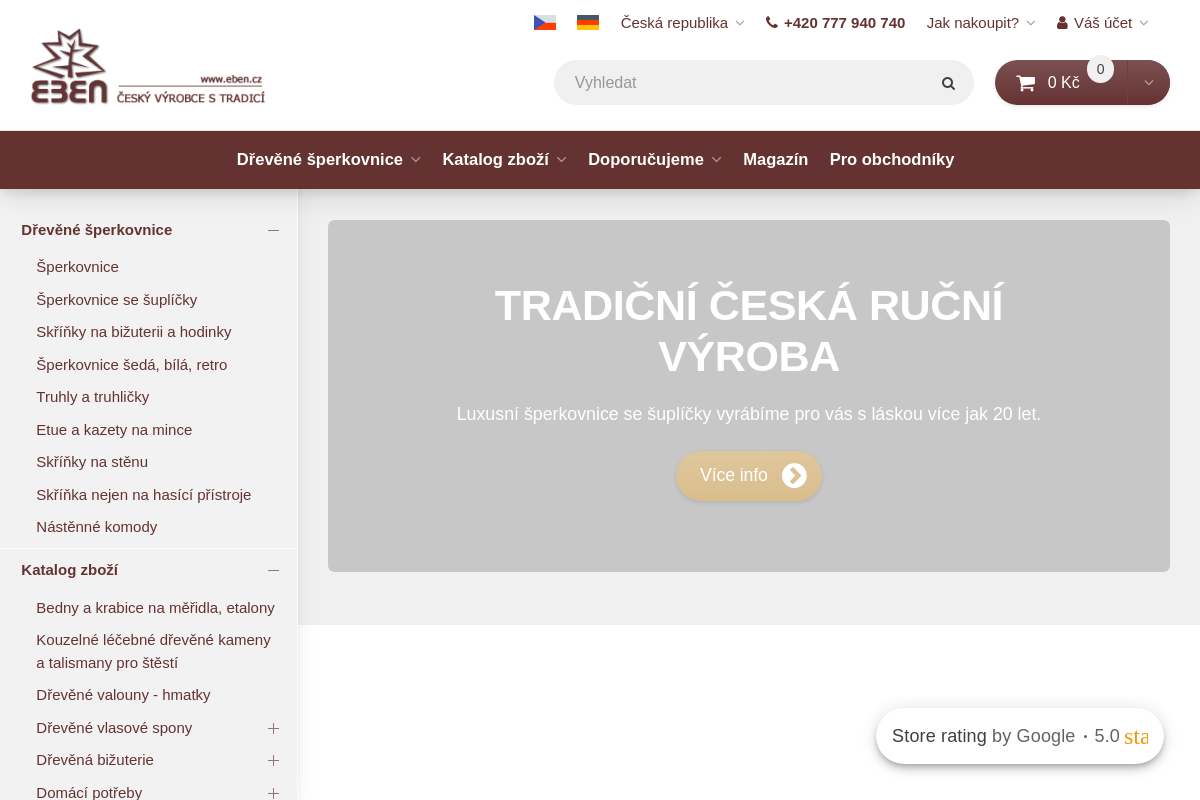This screenshot has width=1200, height=800.
Task: Click the EBEN logo
Action: [x=148, y=66]
